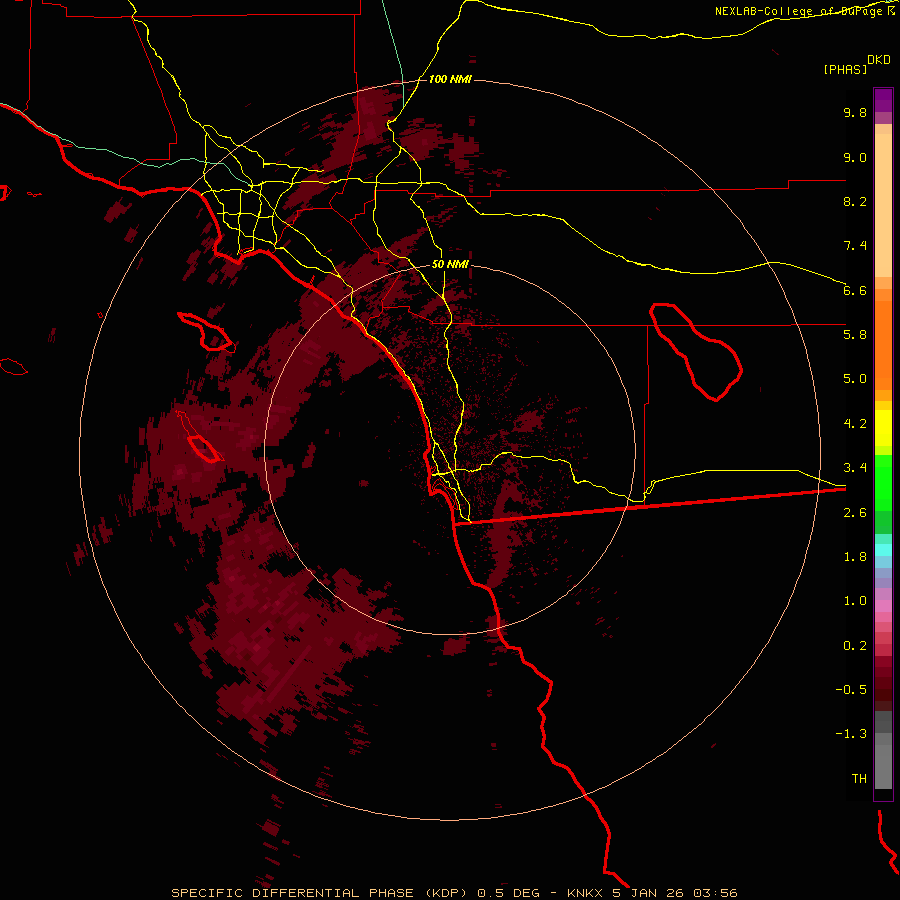Select the -1.3 scale label
This screenshot has height=900, width=900.
[x=851, y=734]
